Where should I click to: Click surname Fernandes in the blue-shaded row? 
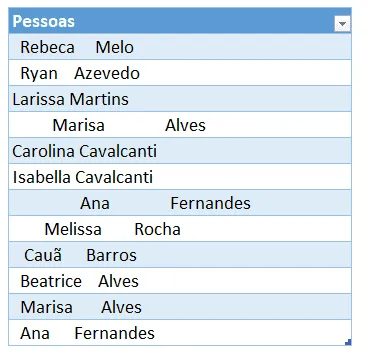point(210,203)
